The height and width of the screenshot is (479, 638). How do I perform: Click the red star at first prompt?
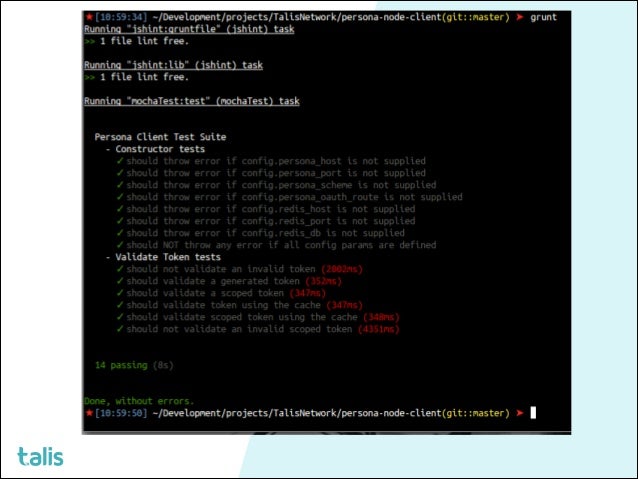click(x=89, y=17)
